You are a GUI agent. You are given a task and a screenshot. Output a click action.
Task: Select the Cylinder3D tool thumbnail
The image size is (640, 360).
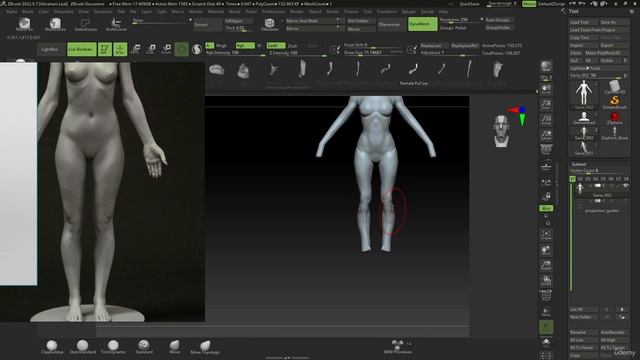[614, 87]
